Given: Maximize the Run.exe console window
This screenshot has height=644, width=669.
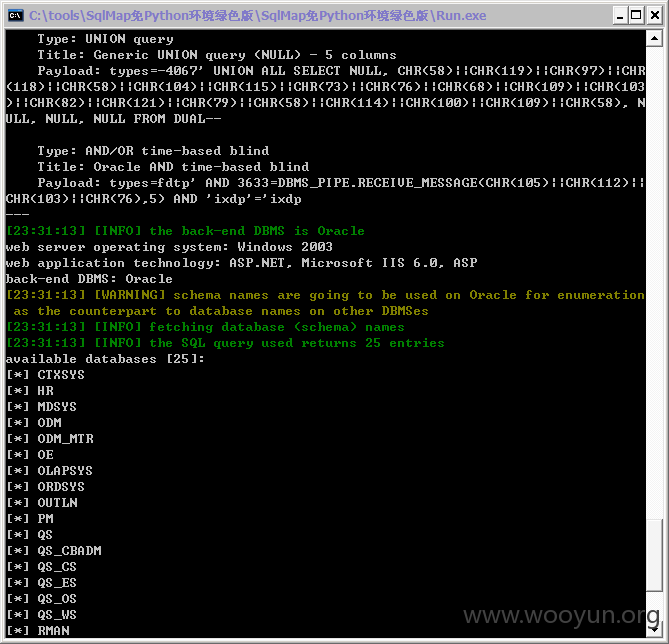Looking at the screenshot, I should [x=636, y=16].
